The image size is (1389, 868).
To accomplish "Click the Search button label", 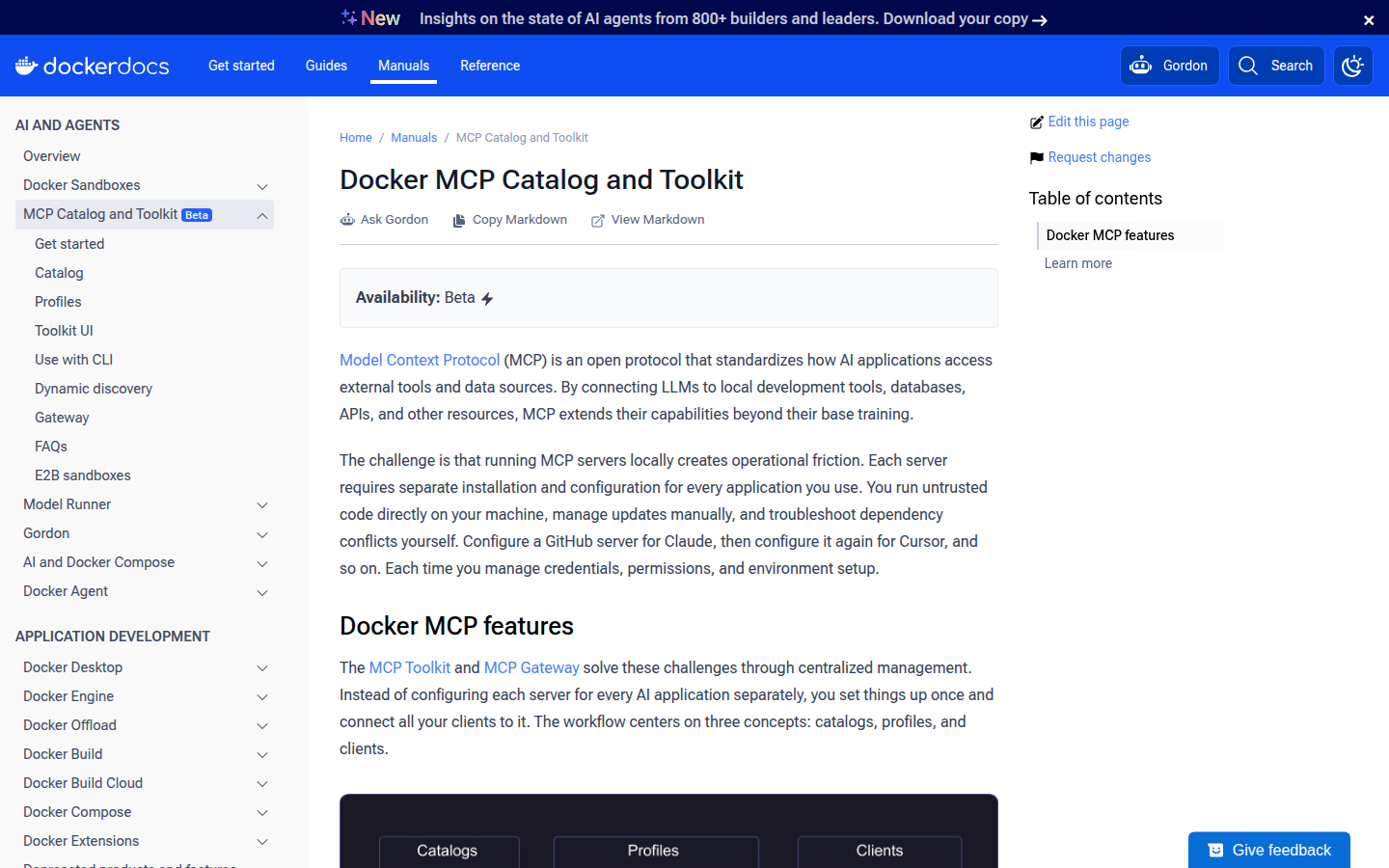I will pyautogui.click(x=1292, y=66).
